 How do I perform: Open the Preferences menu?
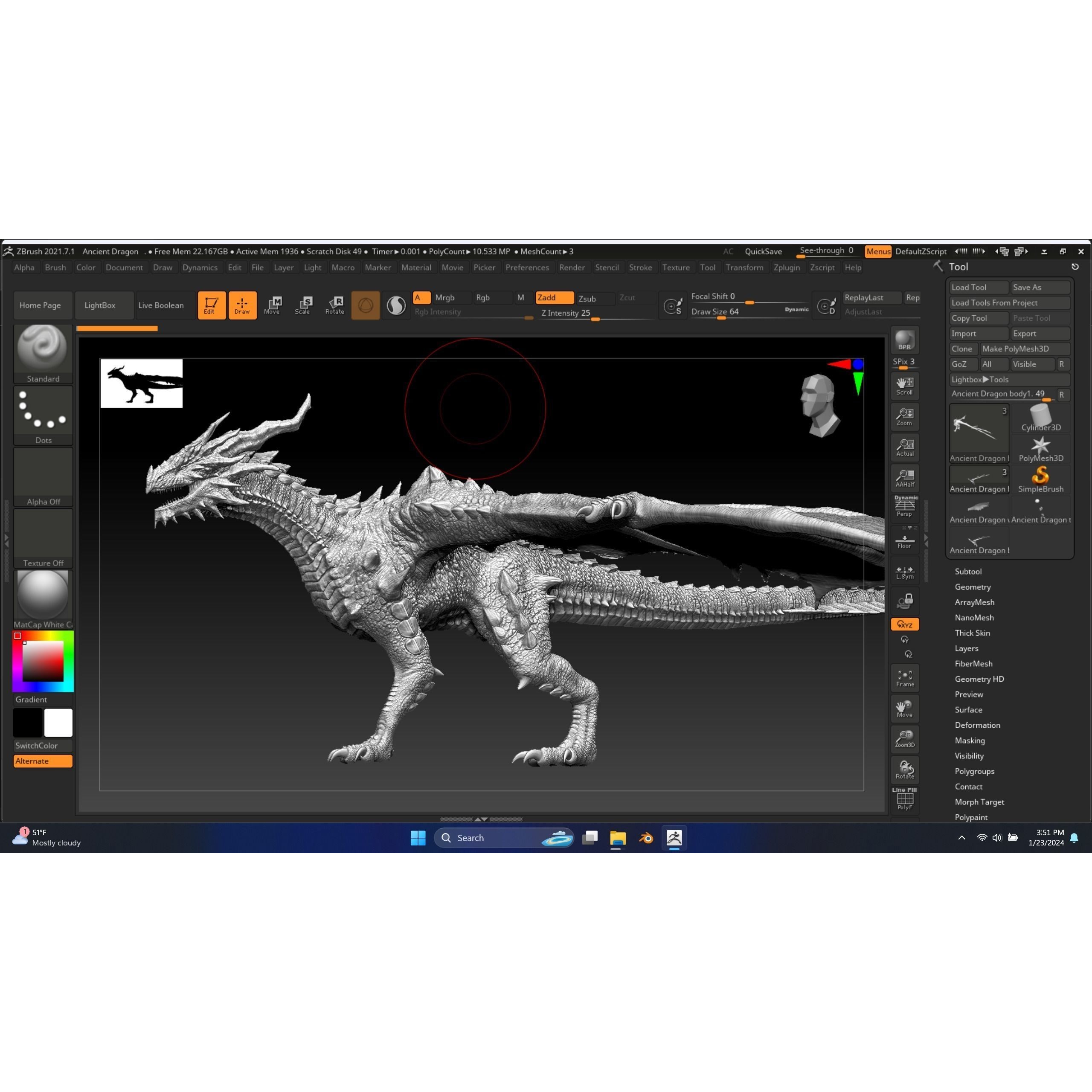point(527,267)
